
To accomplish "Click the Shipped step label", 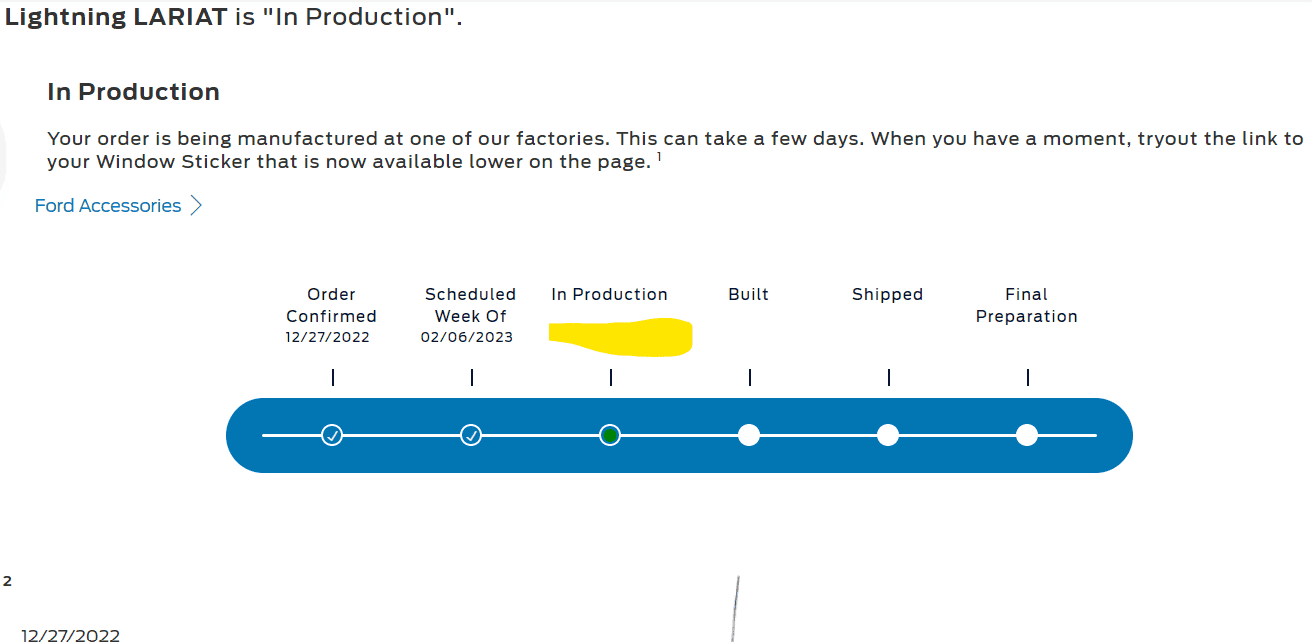I will [x=888, y=295].
